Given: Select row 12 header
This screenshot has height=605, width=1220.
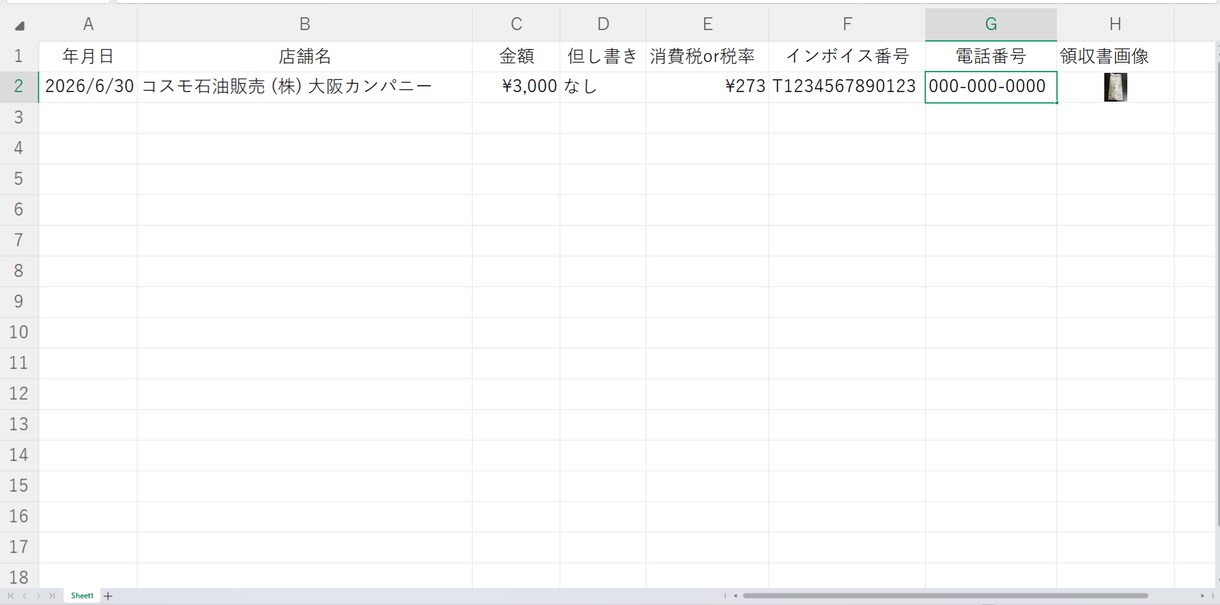Looking at the screenshot, I should pyautogui.click(x=19, y=393).
